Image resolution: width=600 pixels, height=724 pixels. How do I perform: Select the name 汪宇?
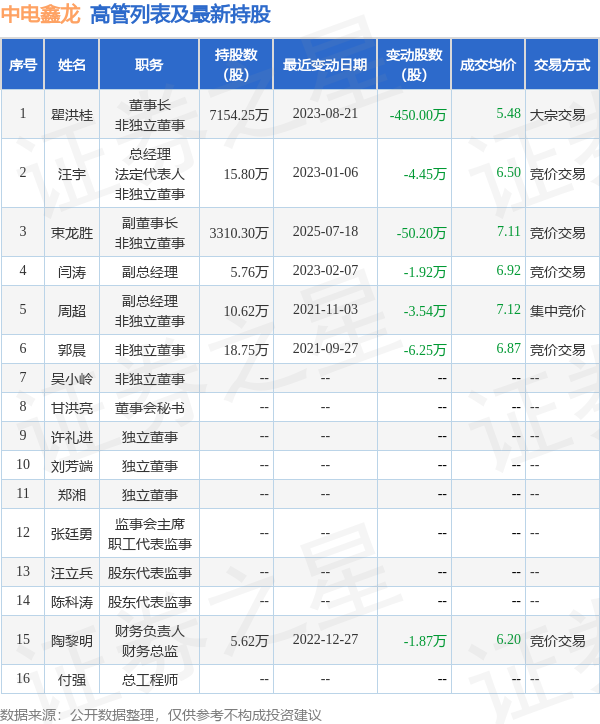click(72, 174)
